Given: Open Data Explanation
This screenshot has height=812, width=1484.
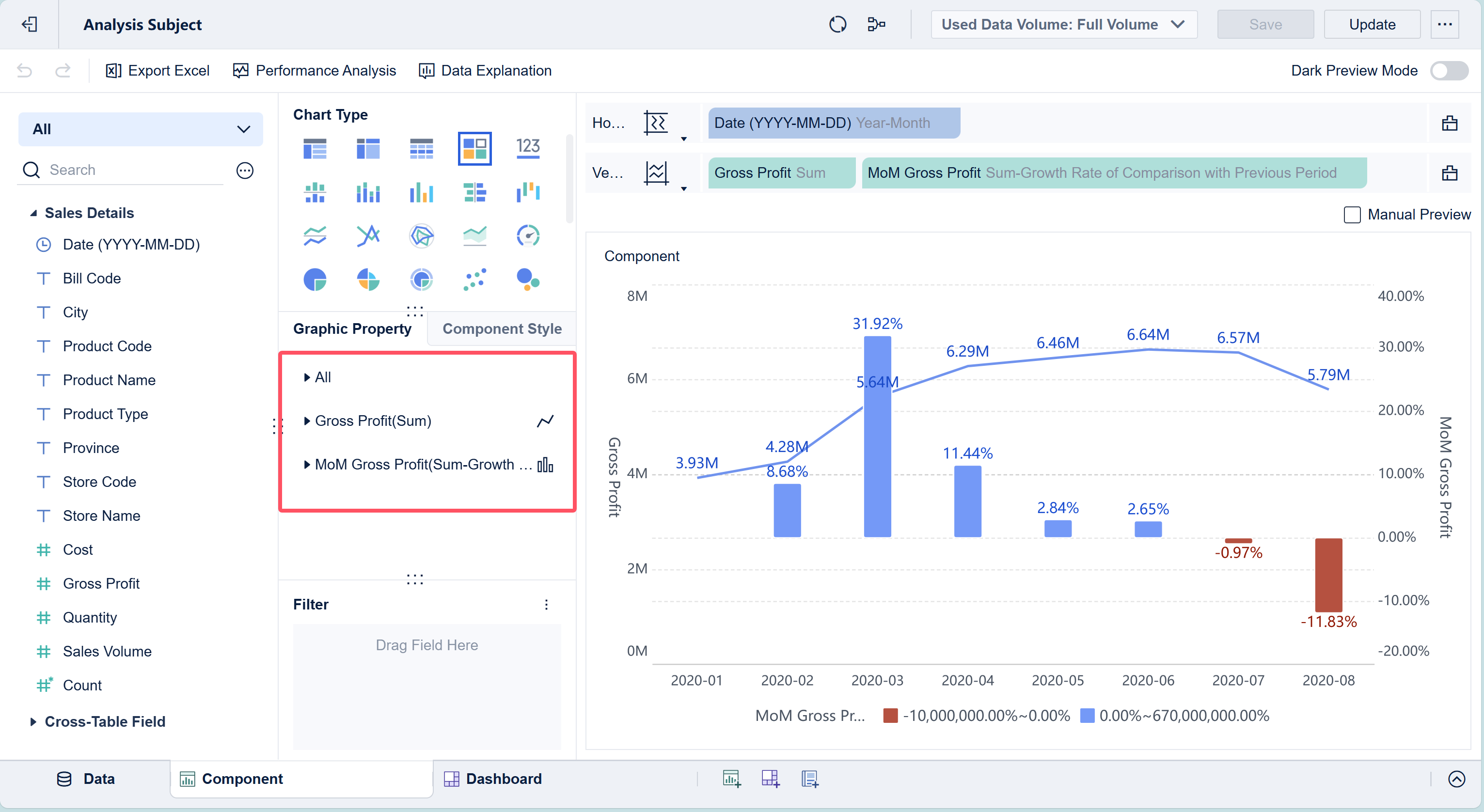Looking at the screenshot, I should click(485, 71).
